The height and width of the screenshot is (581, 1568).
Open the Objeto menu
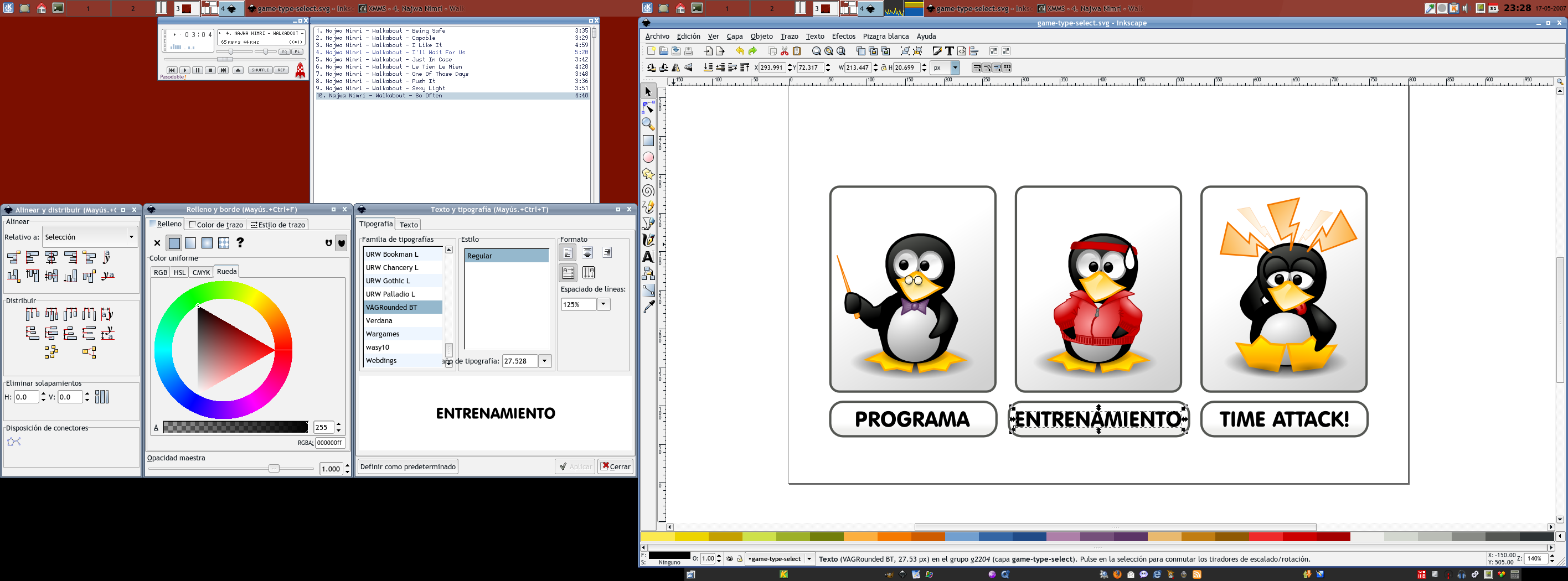[761, 37]
